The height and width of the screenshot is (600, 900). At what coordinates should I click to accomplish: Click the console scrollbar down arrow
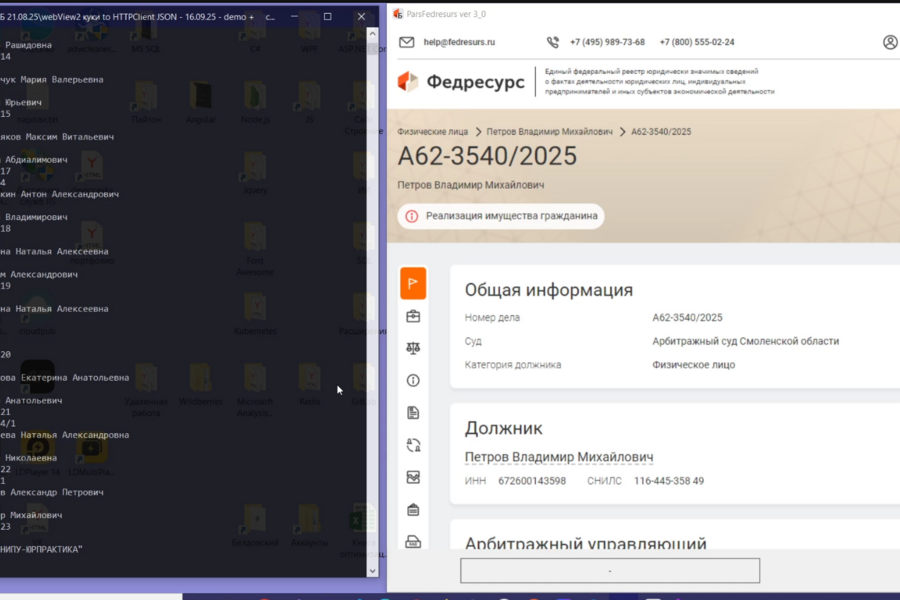click(372, 571)
